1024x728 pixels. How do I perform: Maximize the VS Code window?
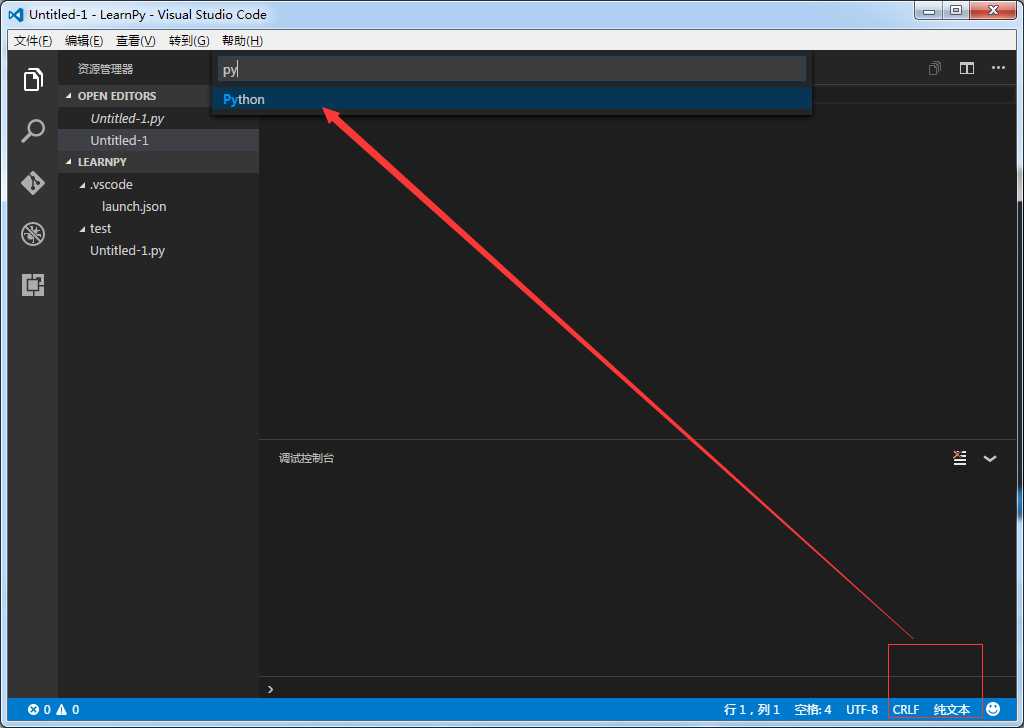[x=955, y=11]
